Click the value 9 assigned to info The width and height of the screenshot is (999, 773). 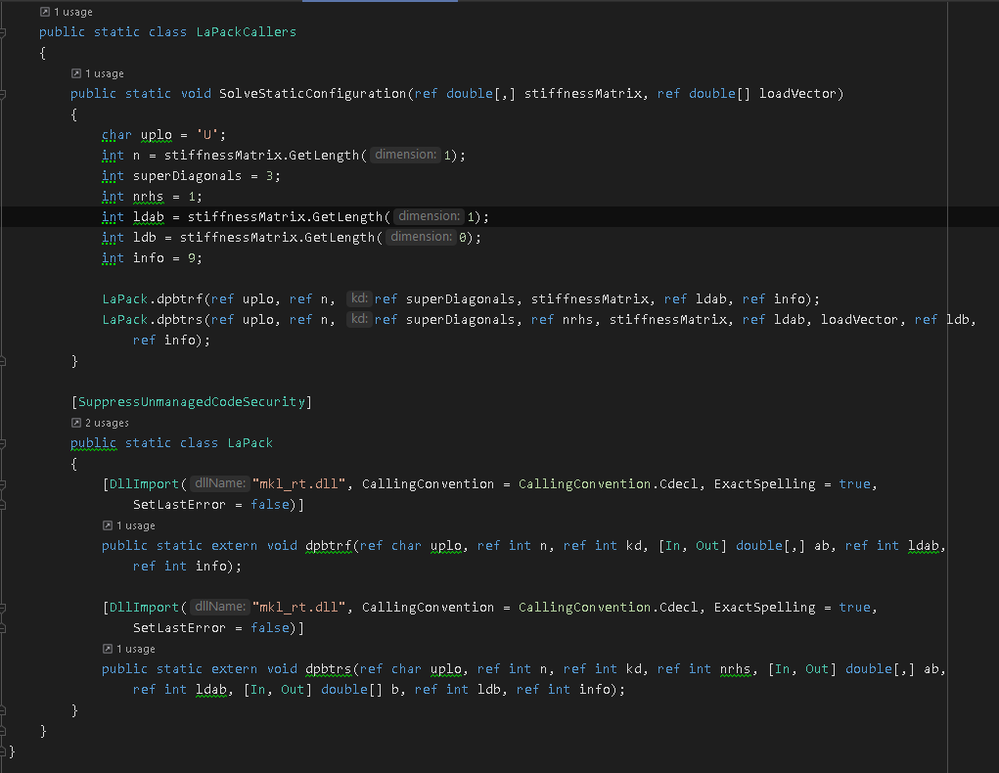191,258
